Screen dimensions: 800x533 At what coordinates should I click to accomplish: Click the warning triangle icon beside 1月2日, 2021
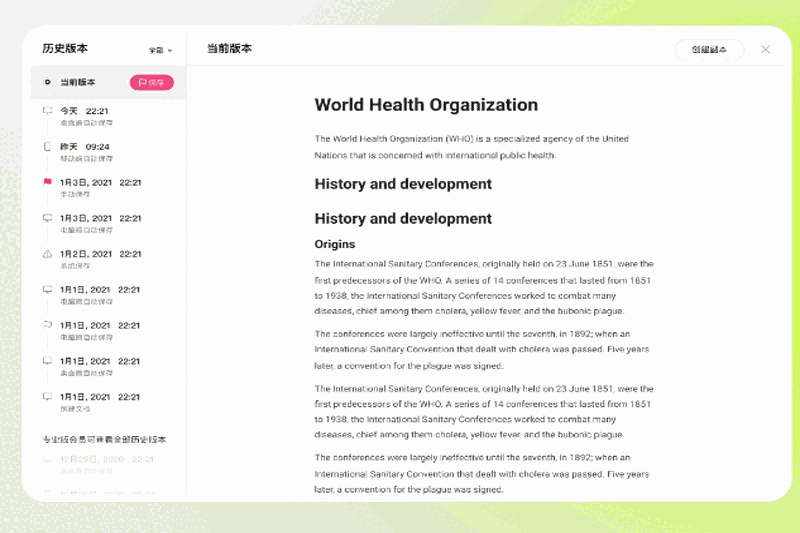coord(47,254)
